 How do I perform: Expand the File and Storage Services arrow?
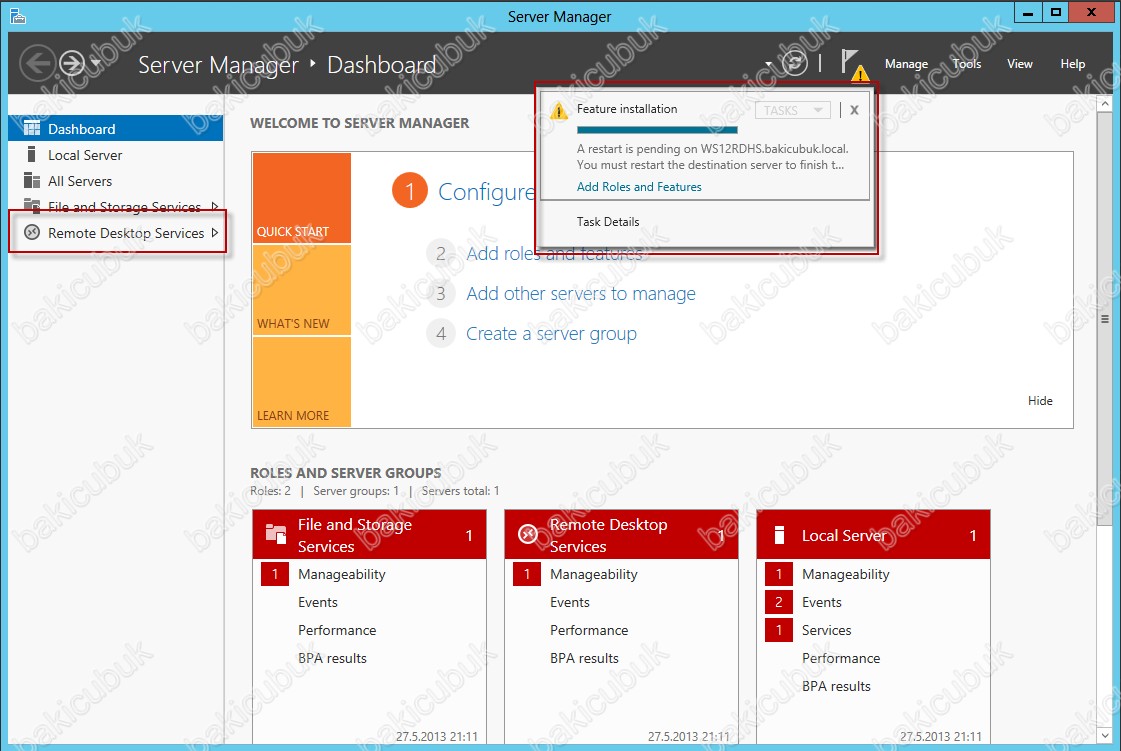[214, 207]
